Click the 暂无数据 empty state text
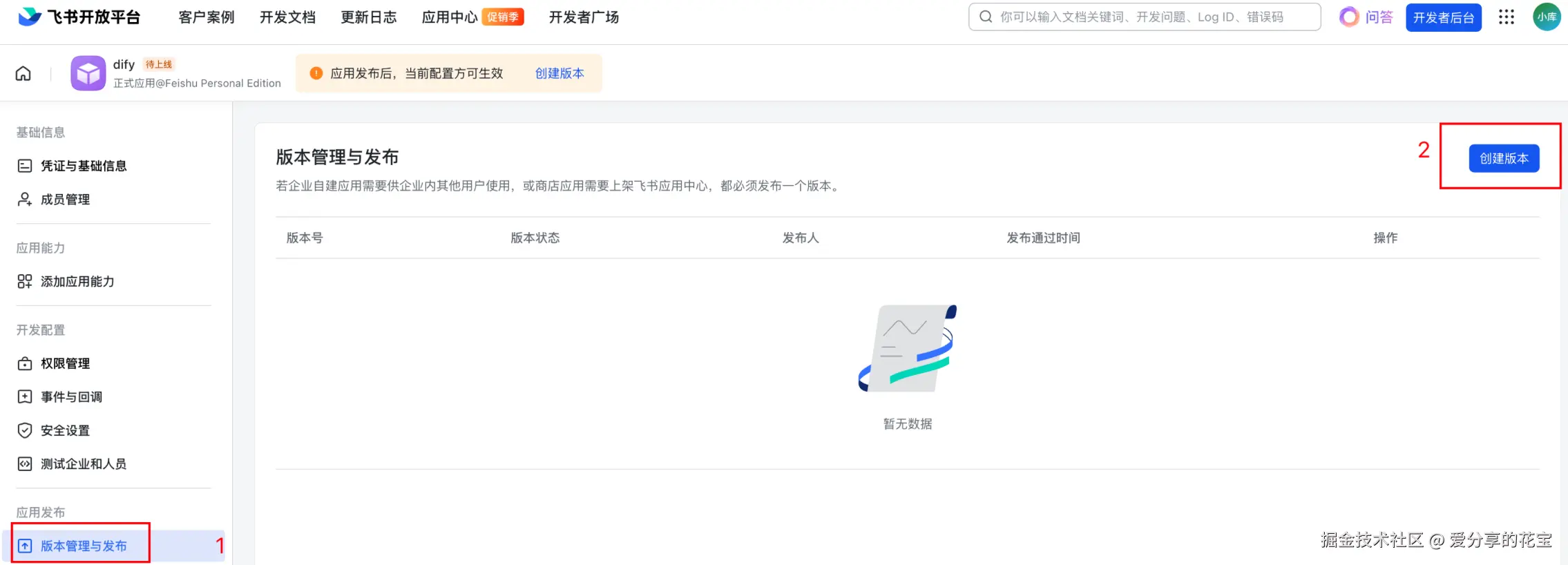This screenshot has height=565, width=1568. coord(908,423)
